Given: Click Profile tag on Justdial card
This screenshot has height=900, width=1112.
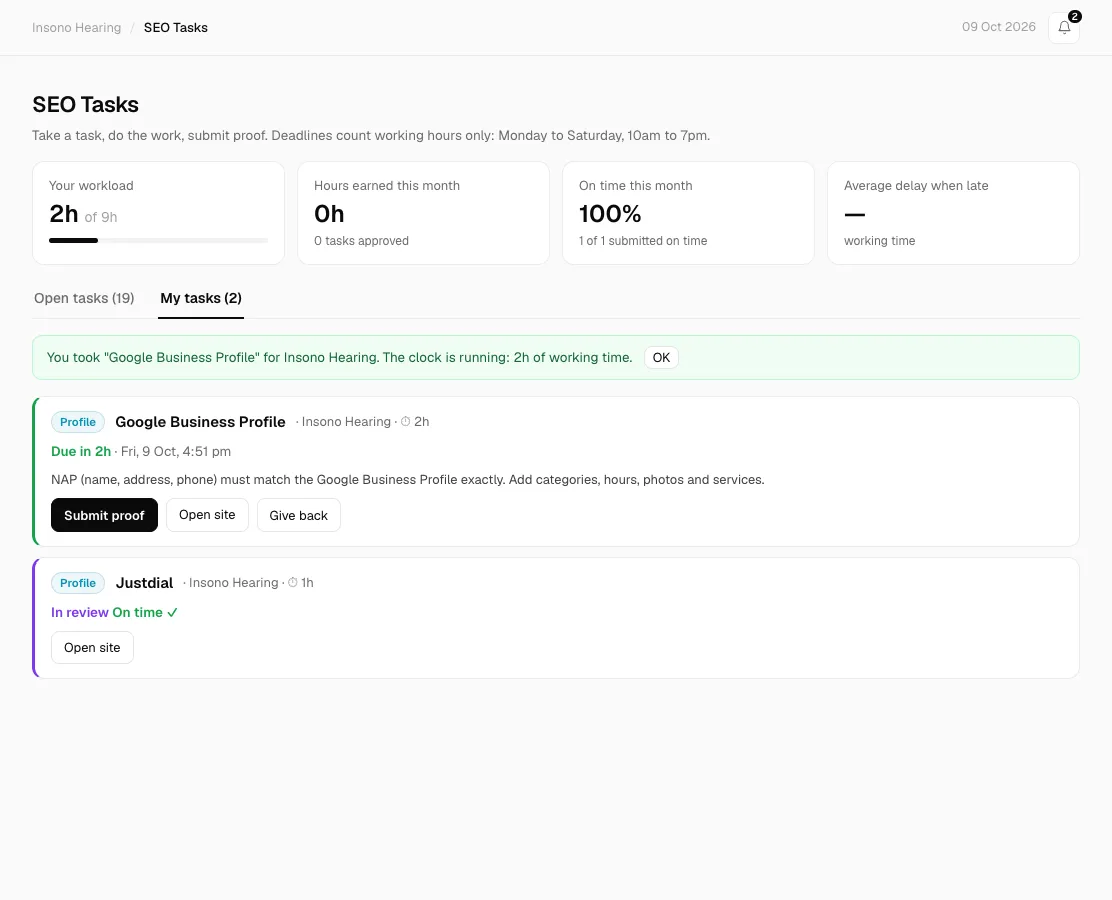Looking at the screenshot, I should (x=78, y=583).
